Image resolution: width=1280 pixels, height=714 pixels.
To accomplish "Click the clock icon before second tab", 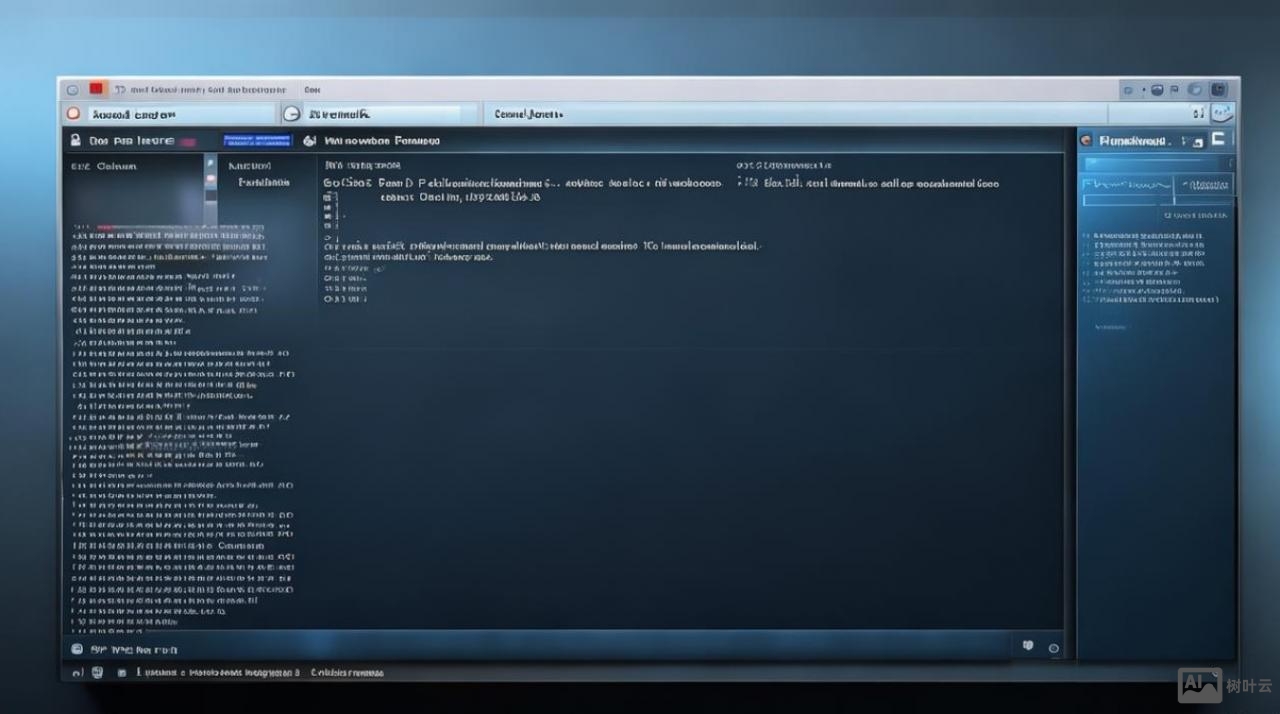I will pyautogui.click(x=291, y=114).
